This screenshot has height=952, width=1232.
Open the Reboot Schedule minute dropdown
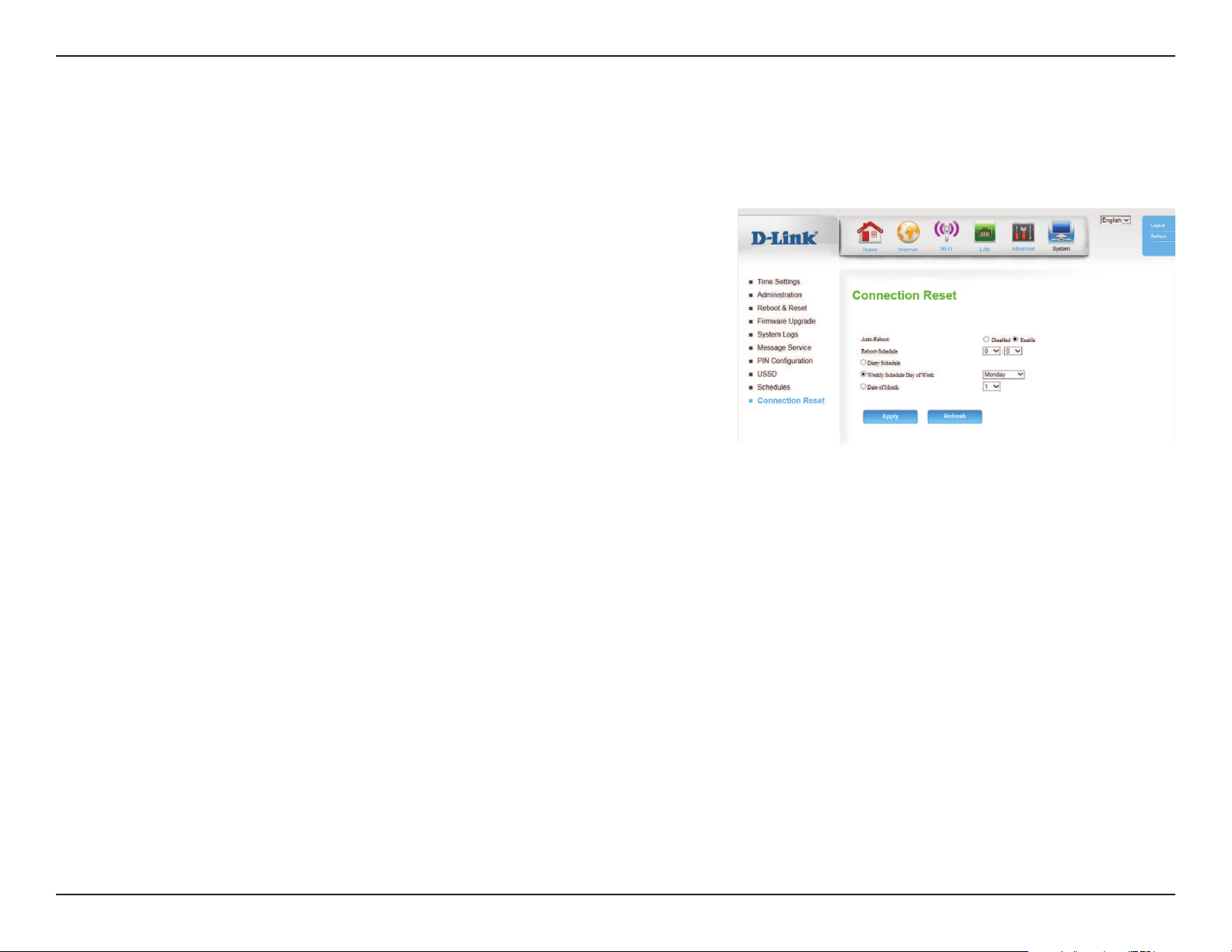click(1014, 351)
